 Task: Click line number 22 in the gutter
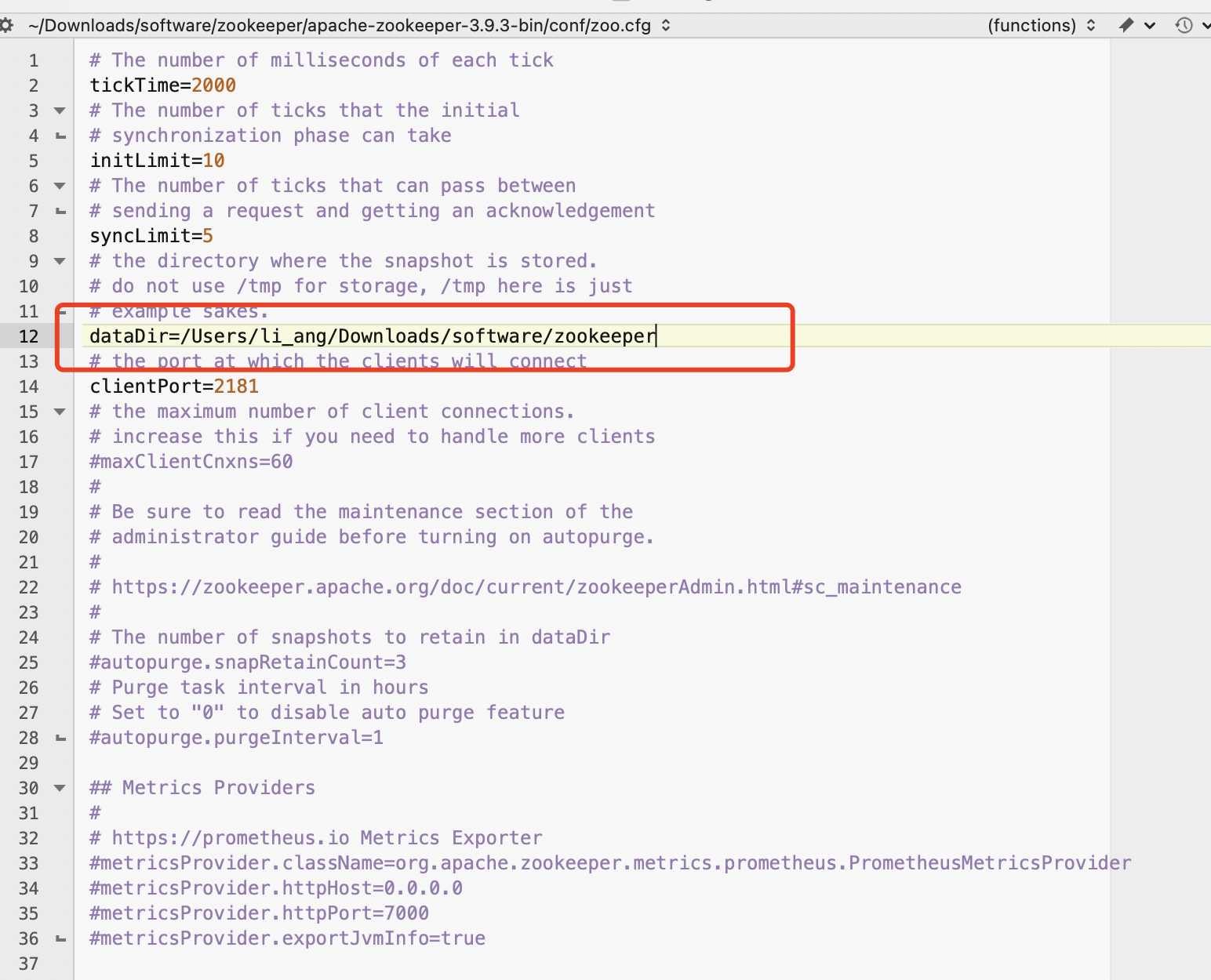click(x=29, y=587)
